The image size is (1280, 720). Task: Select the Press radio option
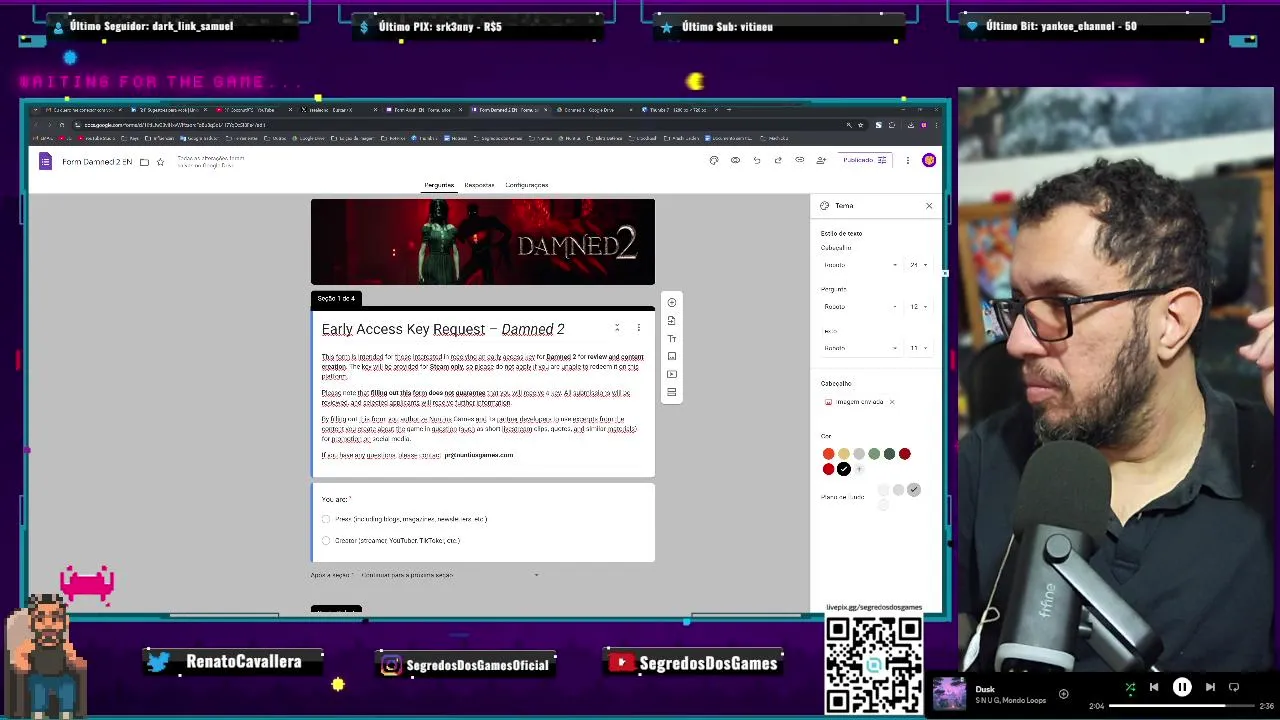pyautogui.click(x=326, y=519)
